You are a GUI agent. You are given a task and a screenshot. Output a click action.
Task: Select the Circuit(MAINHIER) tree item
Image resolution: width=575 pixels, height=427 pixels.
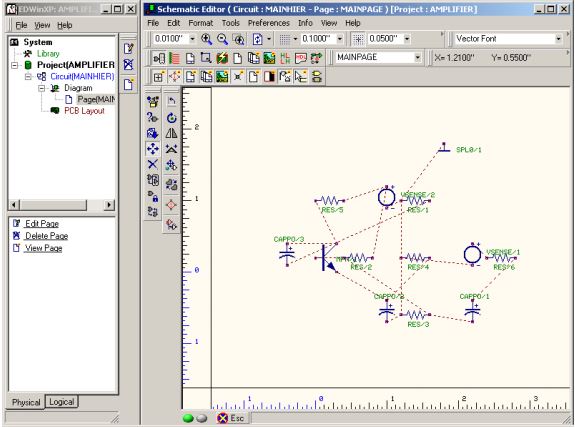[82, 76]
